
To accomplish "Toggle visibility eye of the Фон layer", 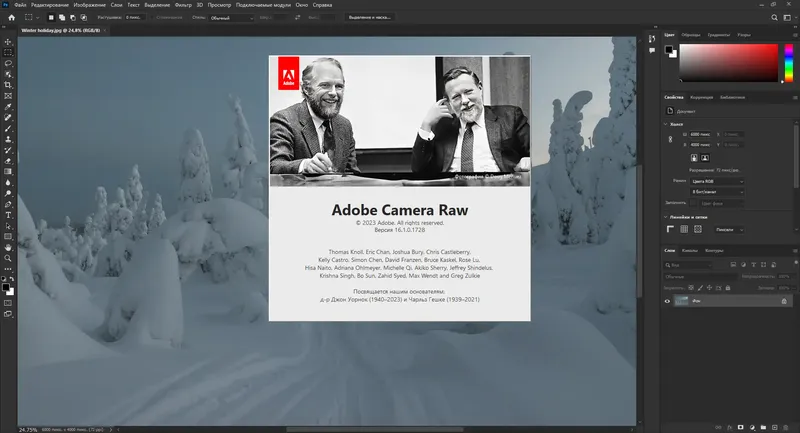I will coord(667,301).
